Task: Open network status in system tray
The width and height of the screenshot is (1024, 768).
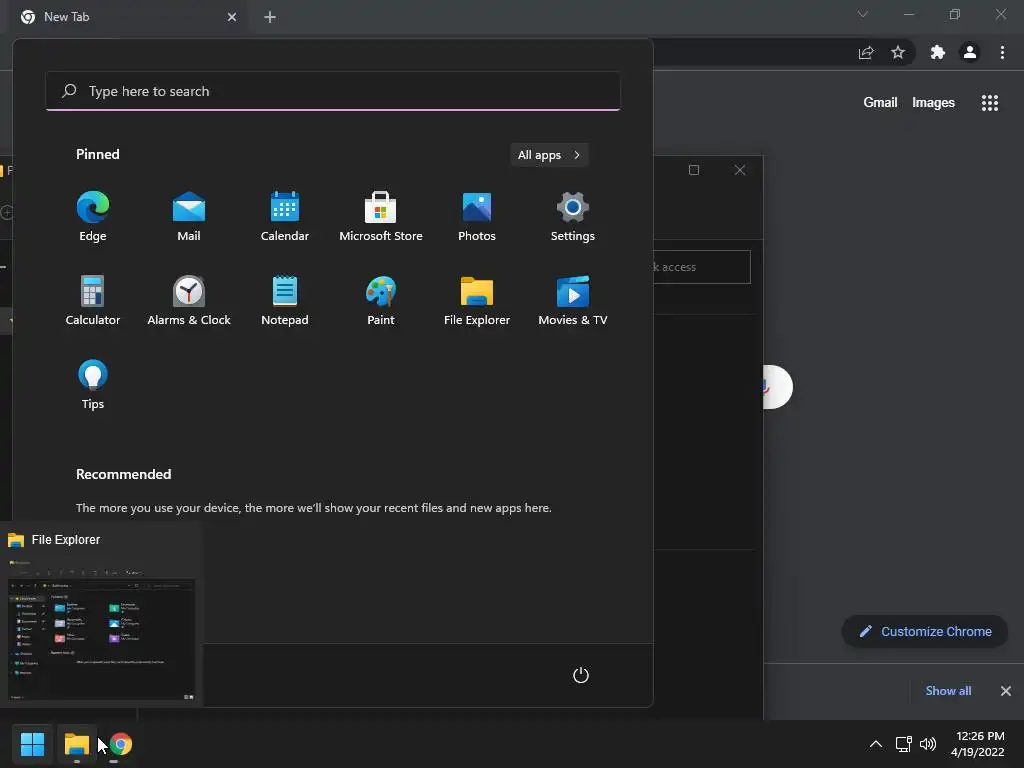Action: point(903,744)
